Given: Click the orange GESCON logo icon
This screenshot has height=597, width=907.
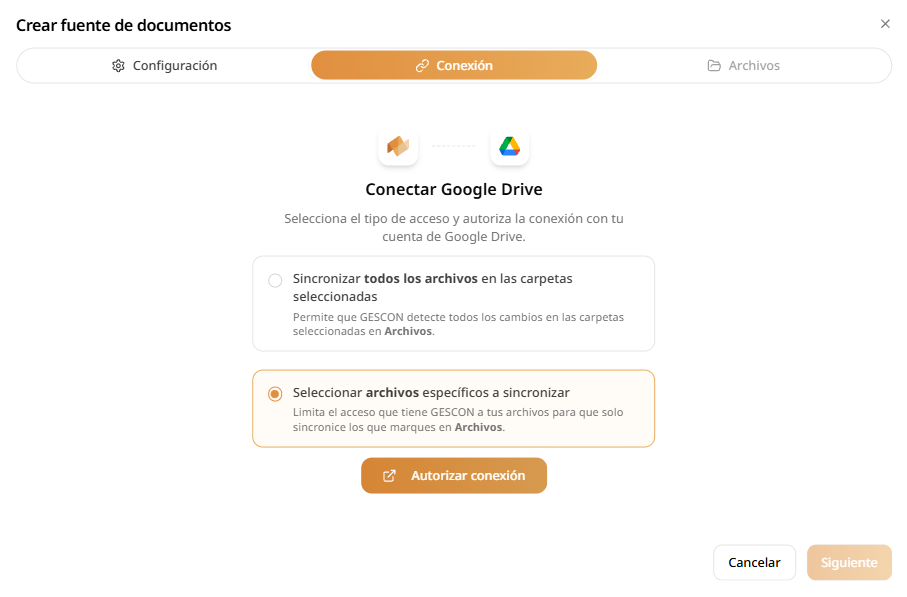Looking at the screenshot, I should click(x=398, y=145).
